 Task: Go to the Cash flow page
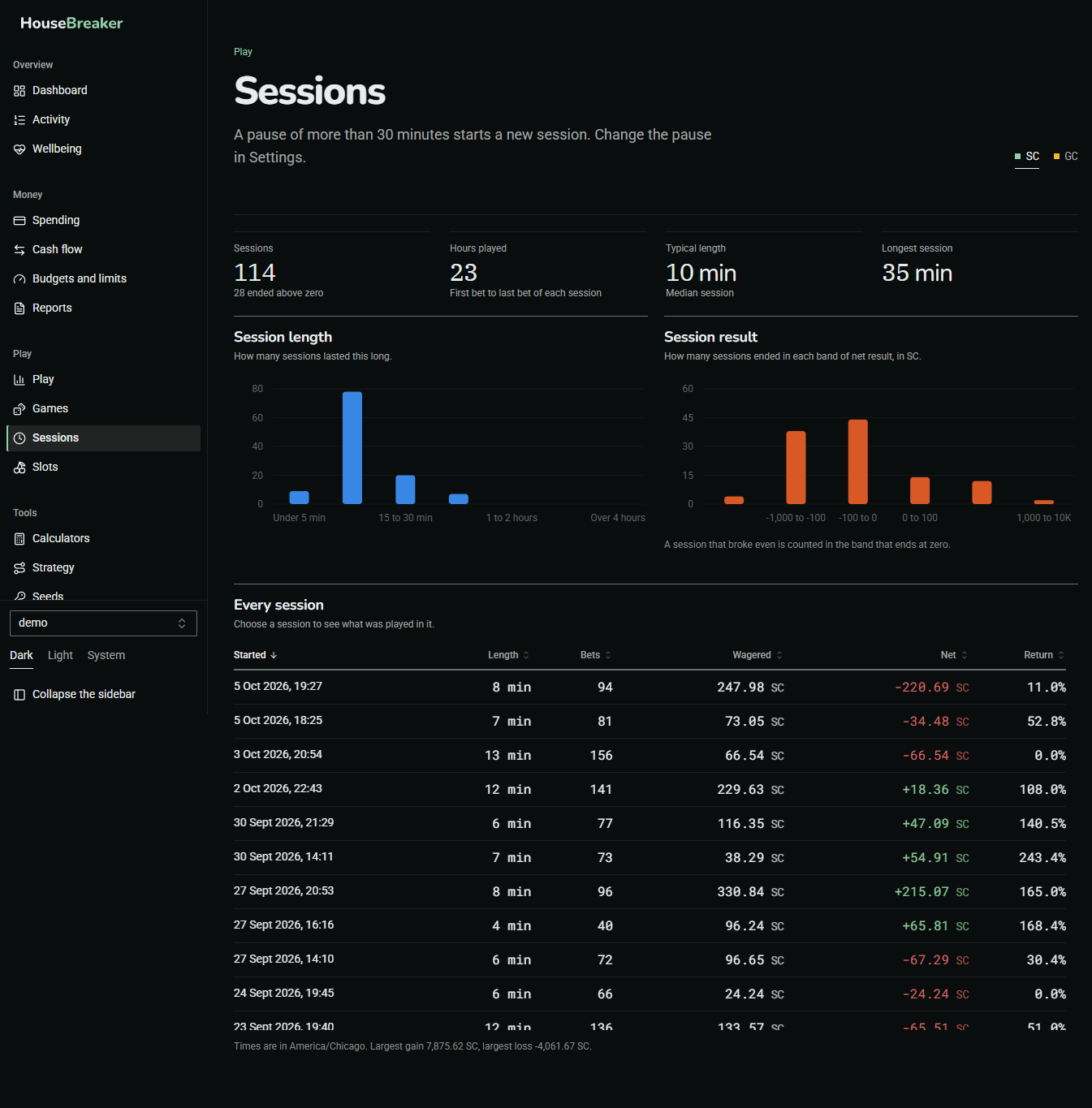click(x=103, y=250)
